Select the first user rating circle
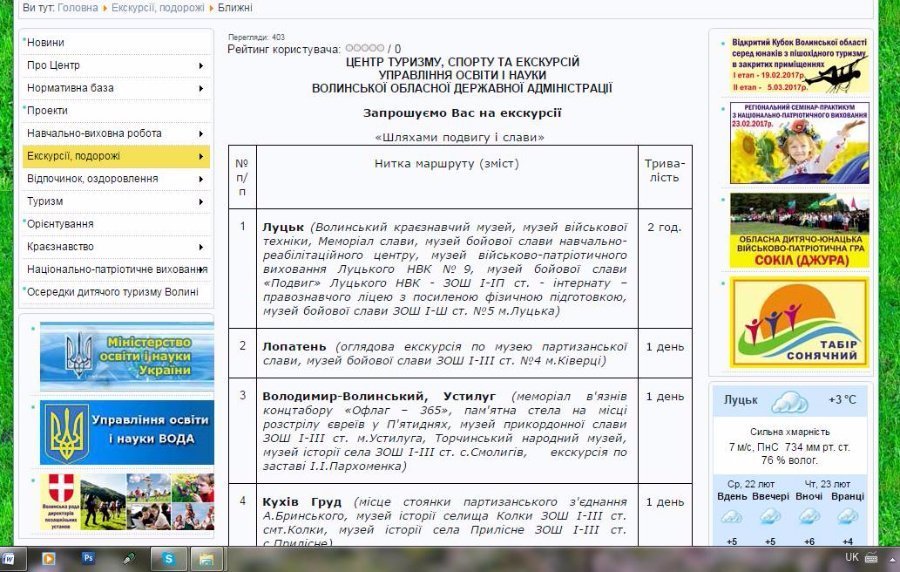The image size is (900, 572). click(348, 48)
